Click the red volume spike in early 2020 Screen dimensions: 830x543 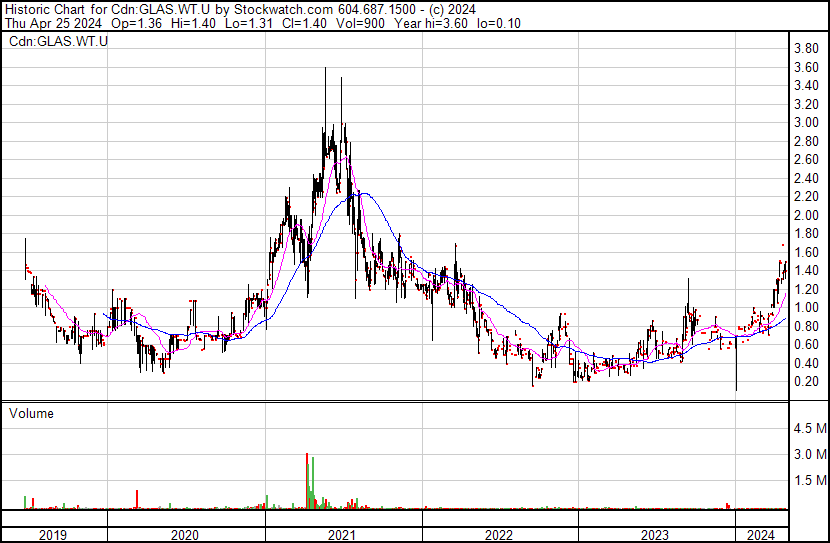tap(136, 500)
